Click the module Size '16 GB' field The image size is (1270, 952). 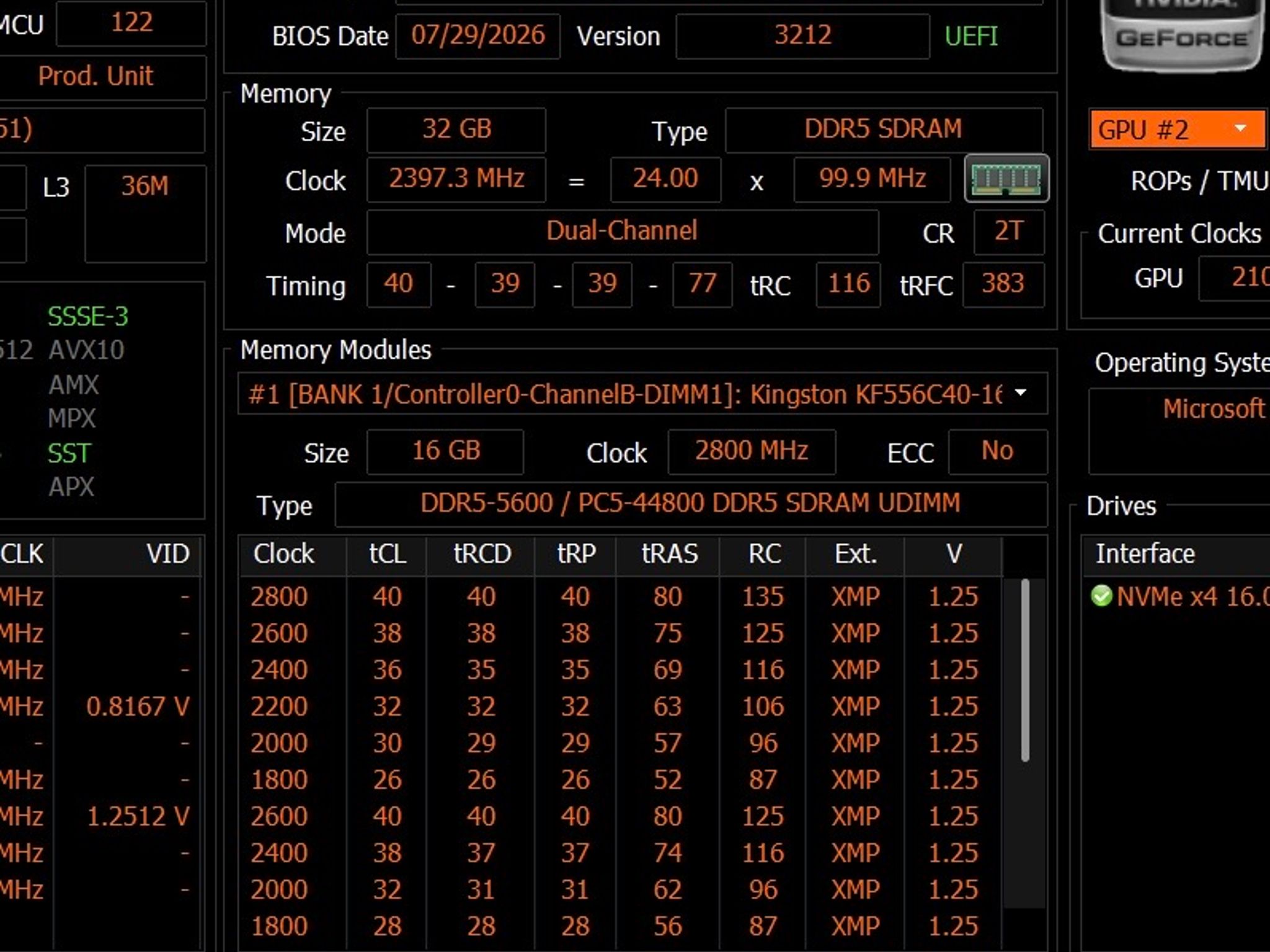pos(445,452)
